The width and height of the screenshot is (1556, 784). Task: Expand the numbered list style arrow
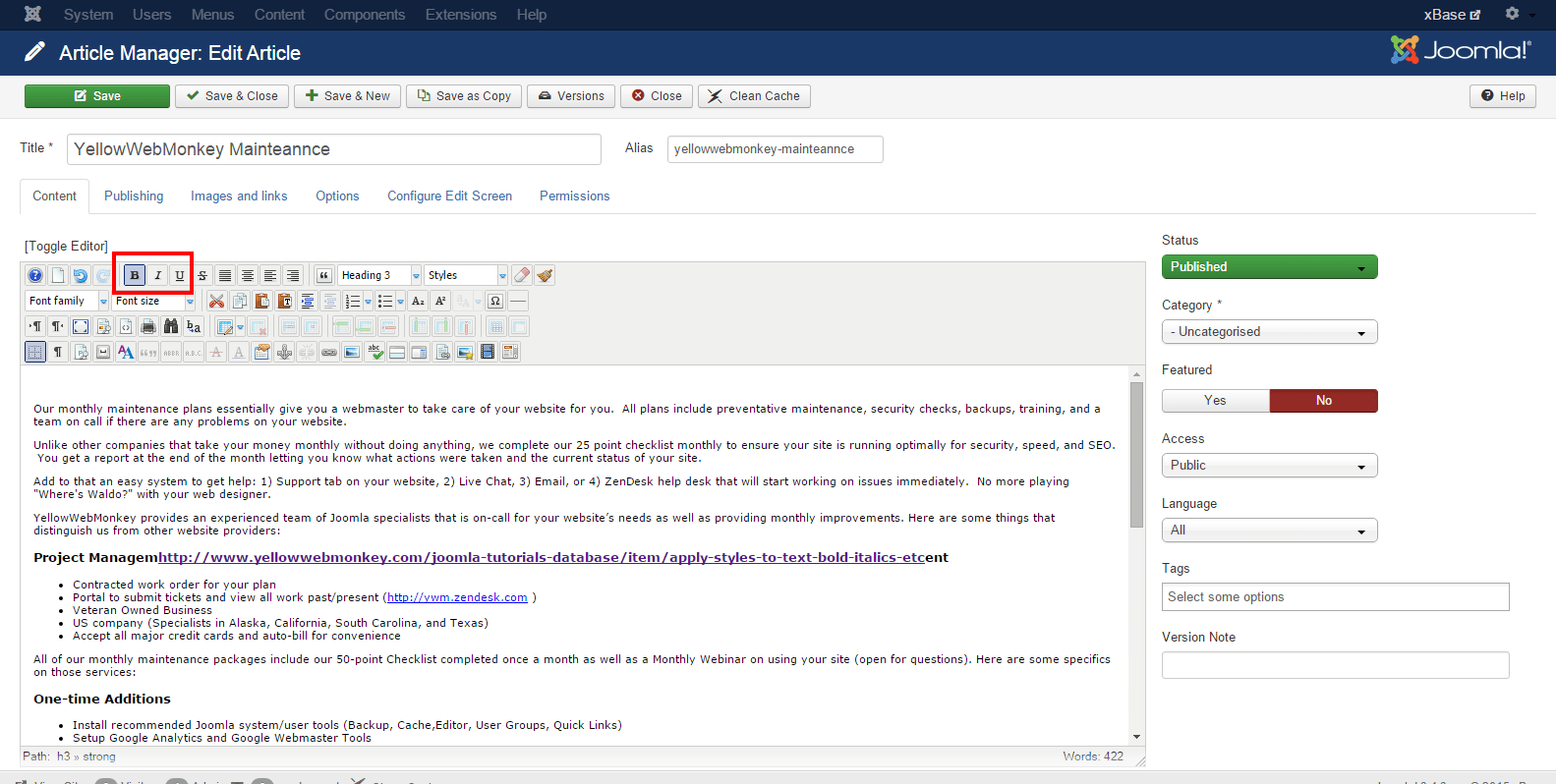pos(368,301)
